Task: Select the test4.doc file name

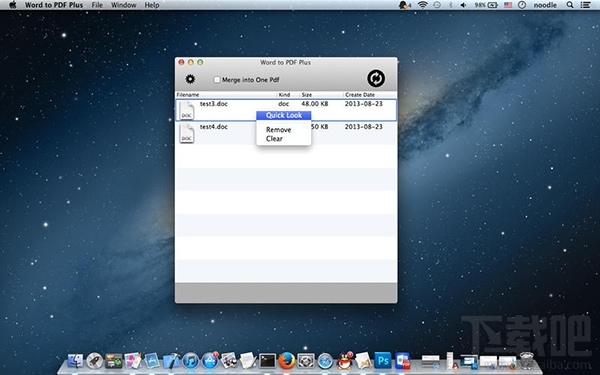Action: (214, 127)
